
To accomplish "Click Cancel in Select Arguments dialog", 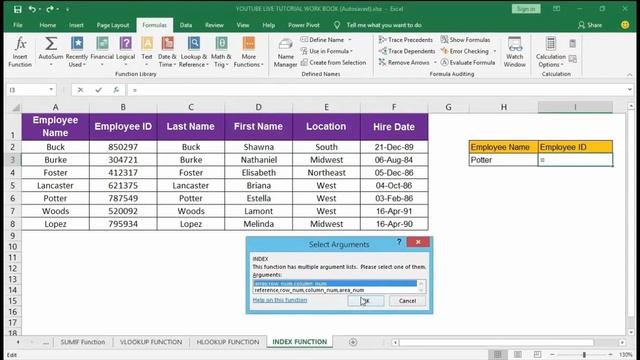I will (407, 301).
